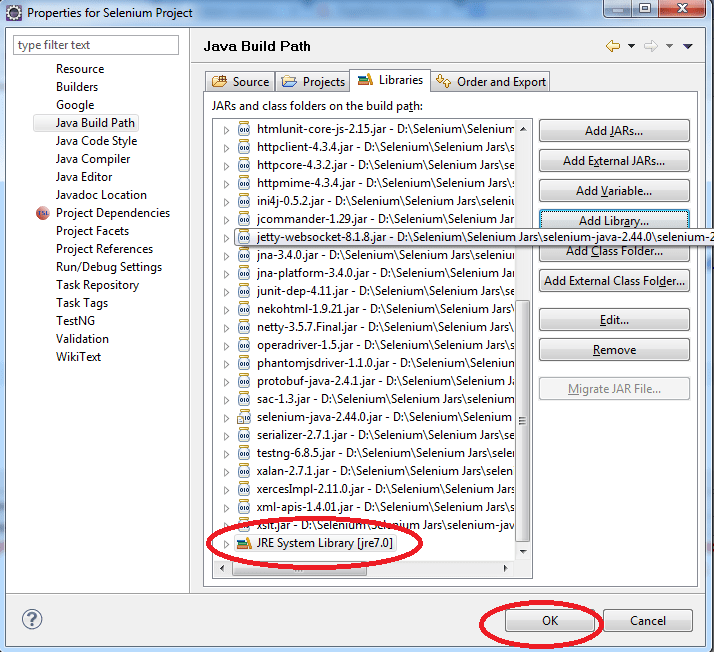The width and height of the screenshot is (714, 652).
Task: Expand the xercesImpl-2.11.0.jar node
Action: [226, 490]
